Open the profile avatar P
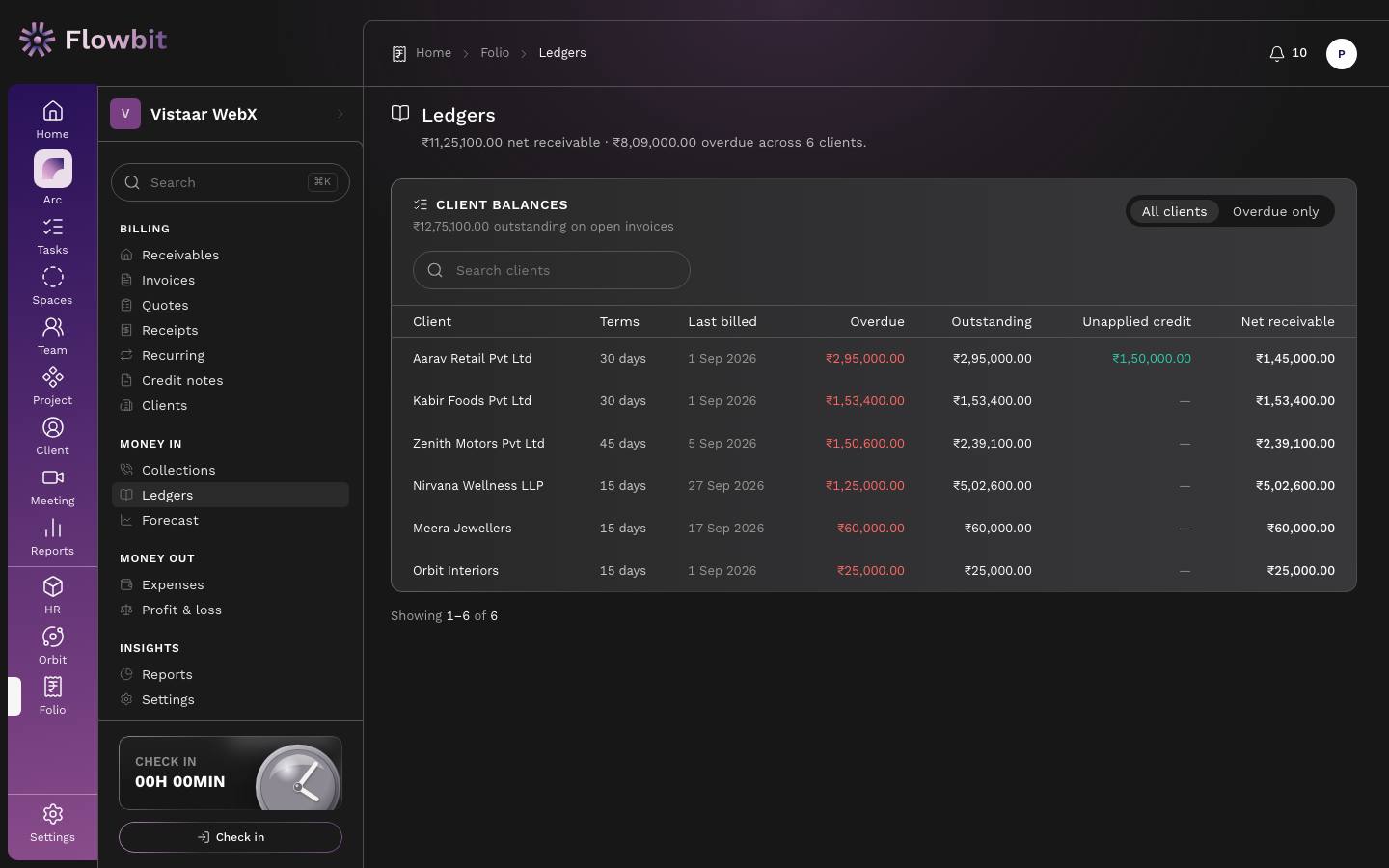 [1341, 54]
